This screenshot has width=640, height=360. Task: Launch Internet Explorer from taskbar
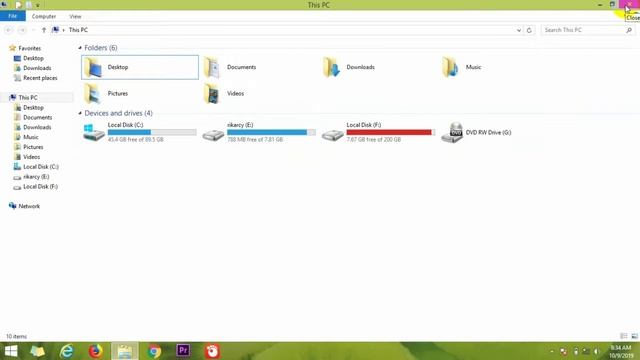click(x=67, y=351)
